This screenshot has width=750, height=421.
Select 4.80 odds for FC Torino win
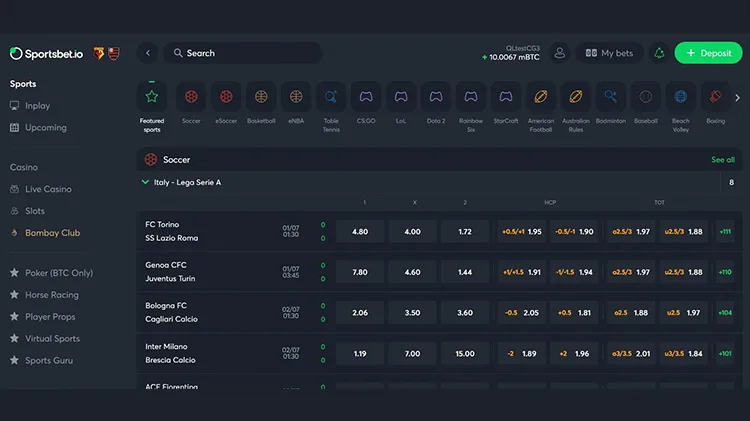(360, 231)
